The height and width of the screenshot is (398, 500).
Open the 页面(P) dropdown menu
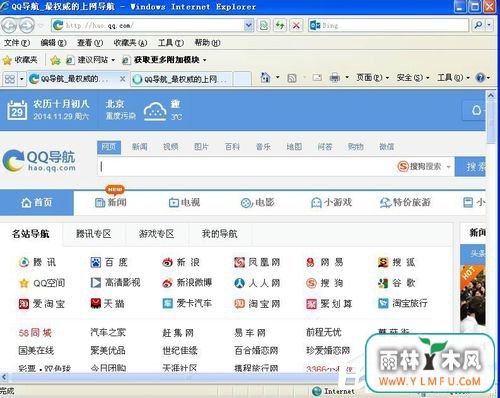pyautogui.click(x=372, y=78)
